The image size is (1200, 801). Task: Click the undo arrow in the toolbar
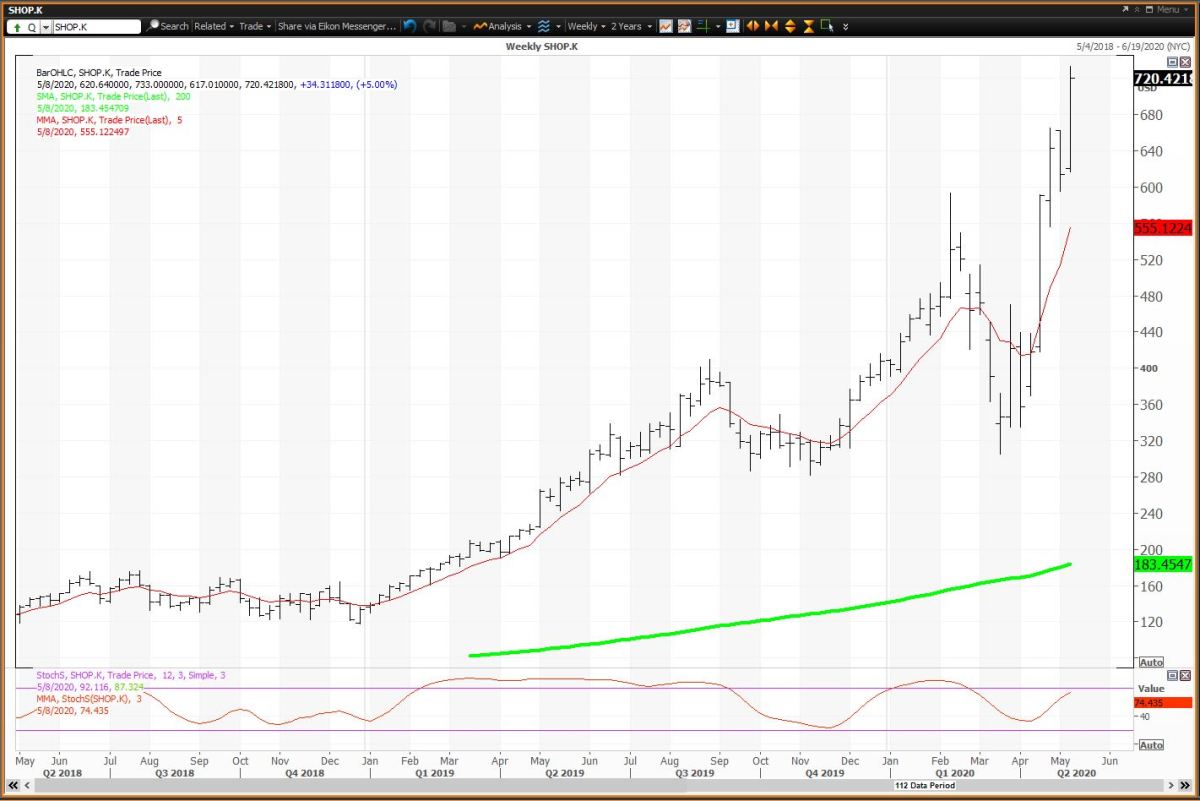point(410,26)
